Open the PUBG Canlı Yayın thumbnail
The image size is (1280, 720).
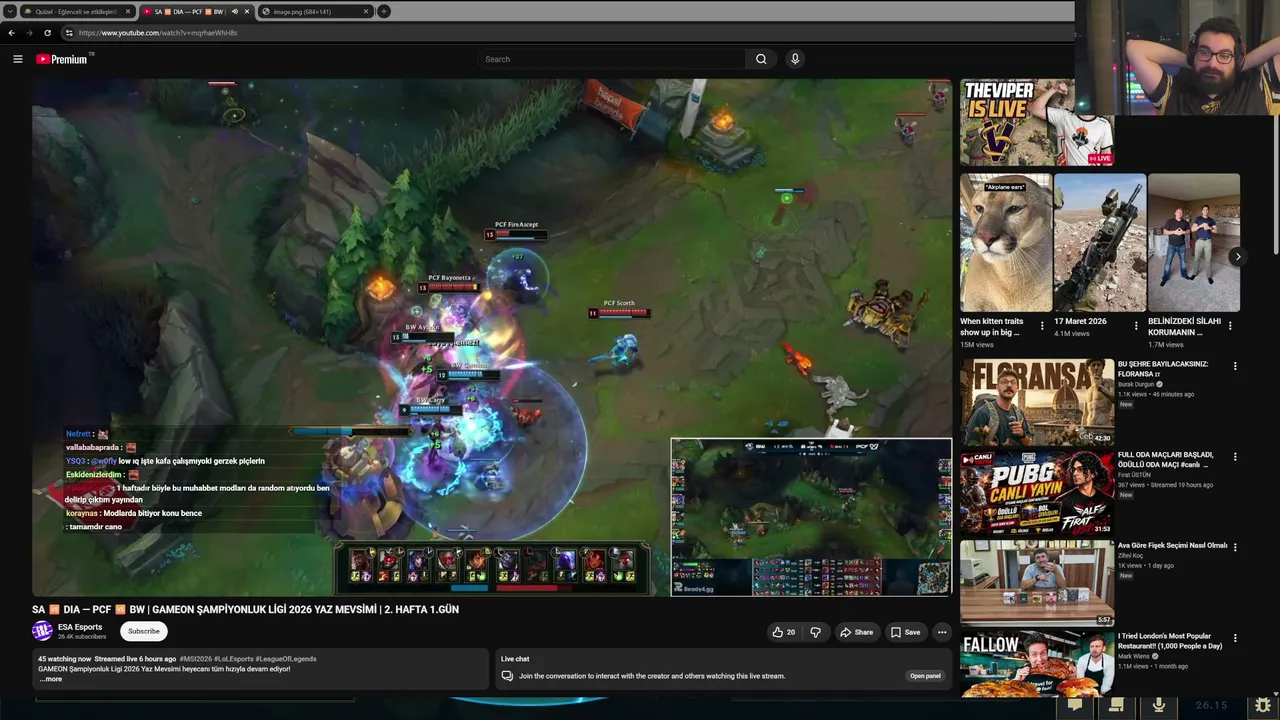click(1037, 493)
